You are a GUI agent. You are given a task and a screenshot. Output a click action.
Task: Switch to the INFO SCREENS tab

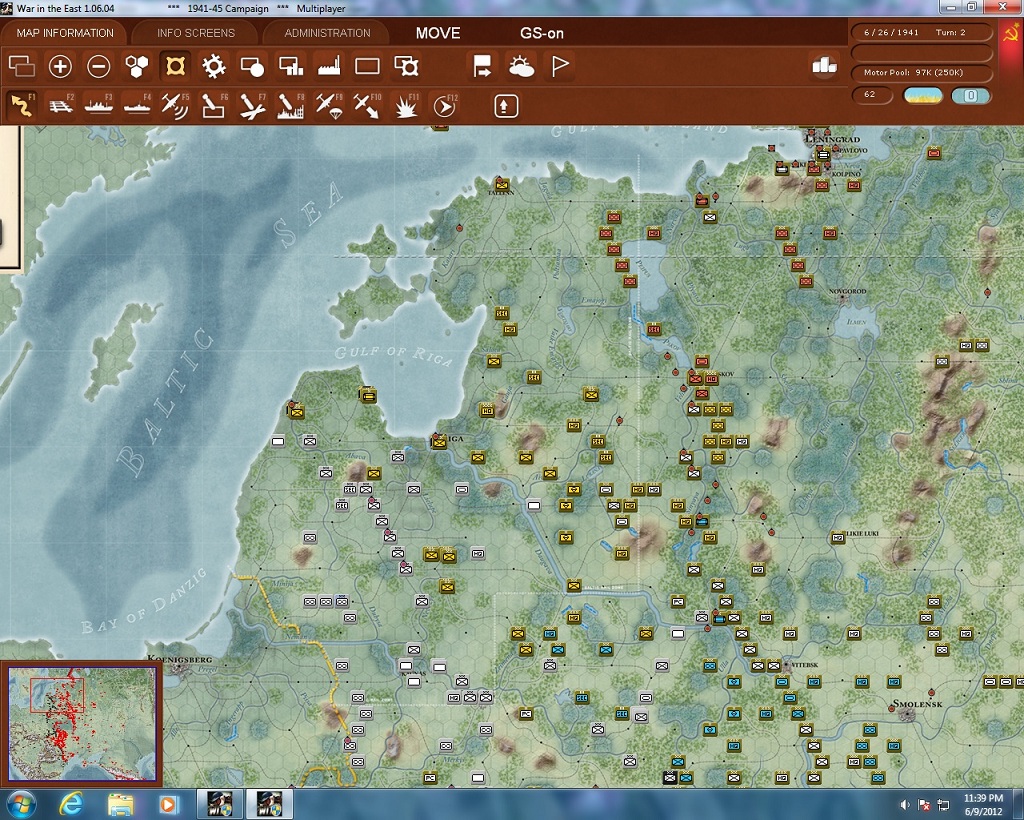point(195,33)
